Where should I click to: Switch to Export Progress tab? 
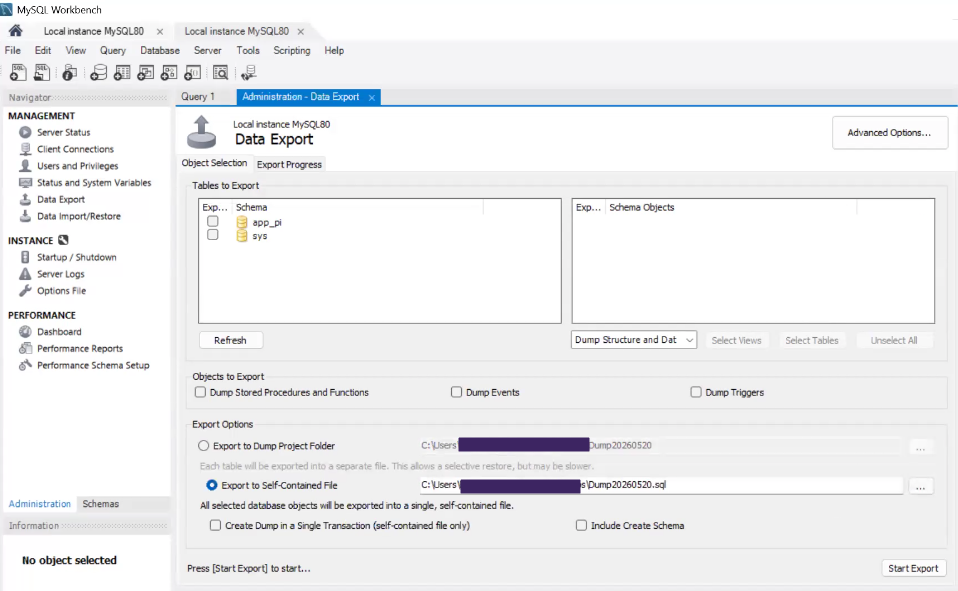click(289, 164)
